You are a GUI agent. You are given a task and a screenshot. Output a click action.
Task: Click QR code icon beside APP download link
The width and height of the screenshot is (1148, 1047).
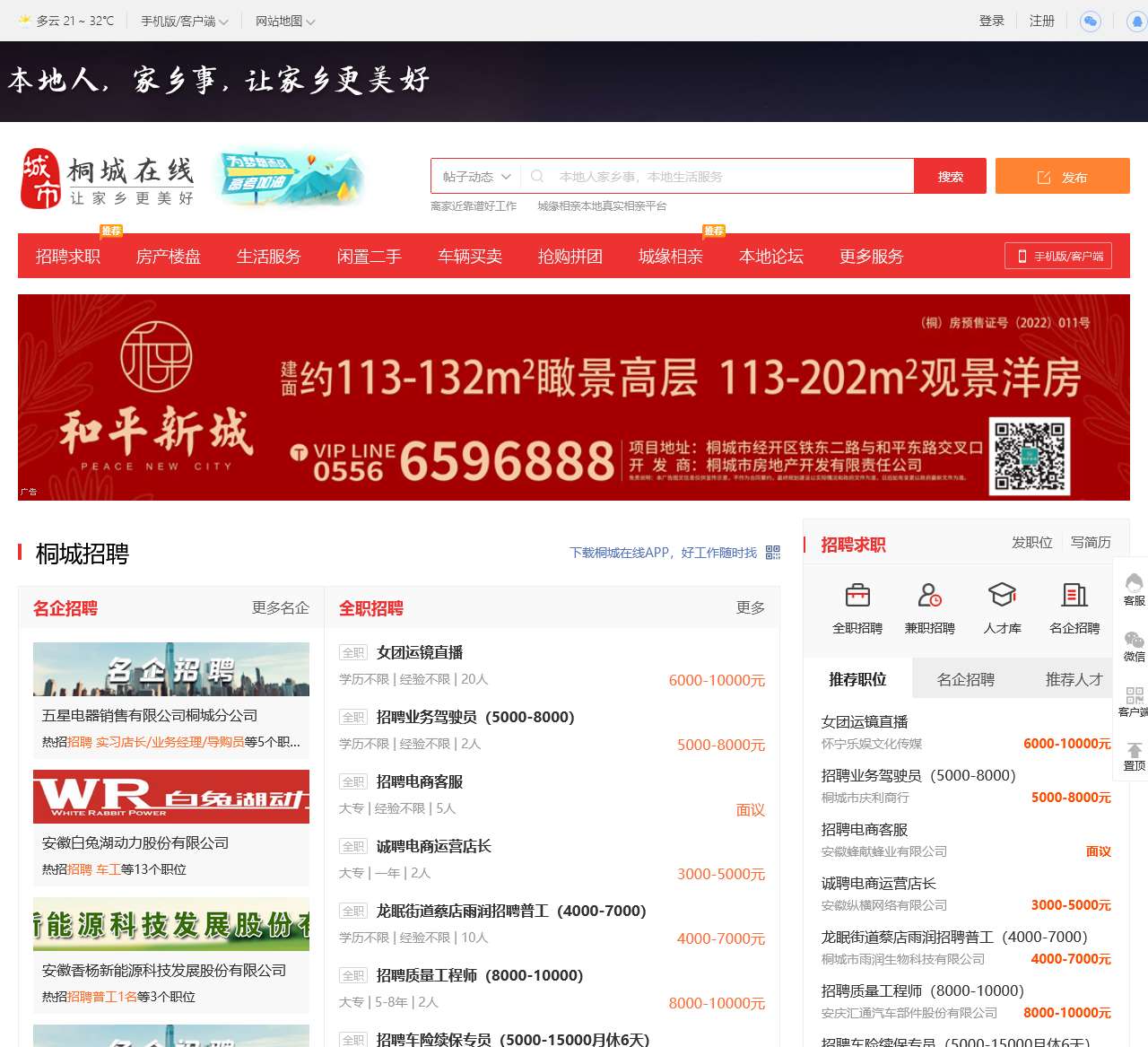773,553
